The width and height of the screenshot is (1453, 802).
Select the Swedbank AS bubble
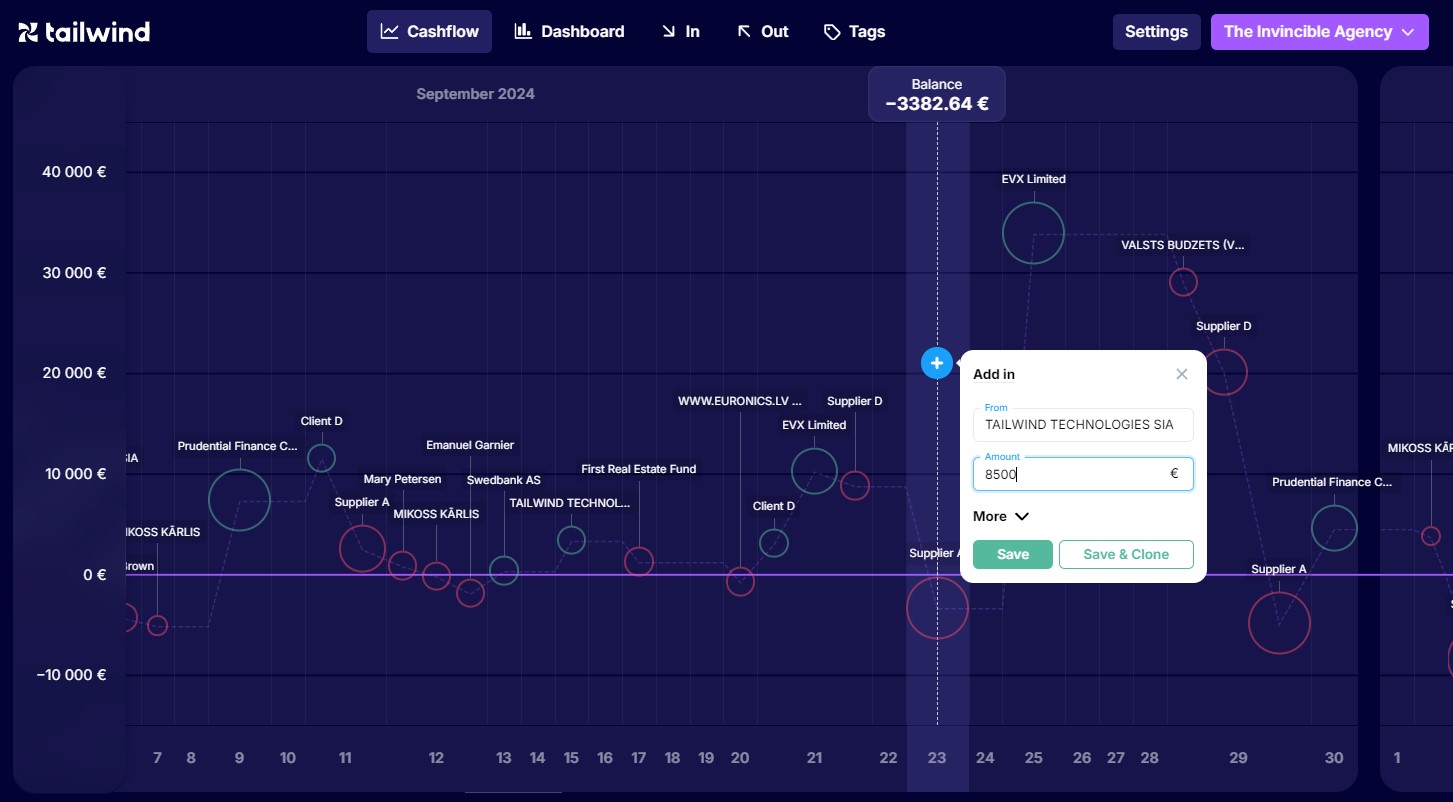point(504,571)
